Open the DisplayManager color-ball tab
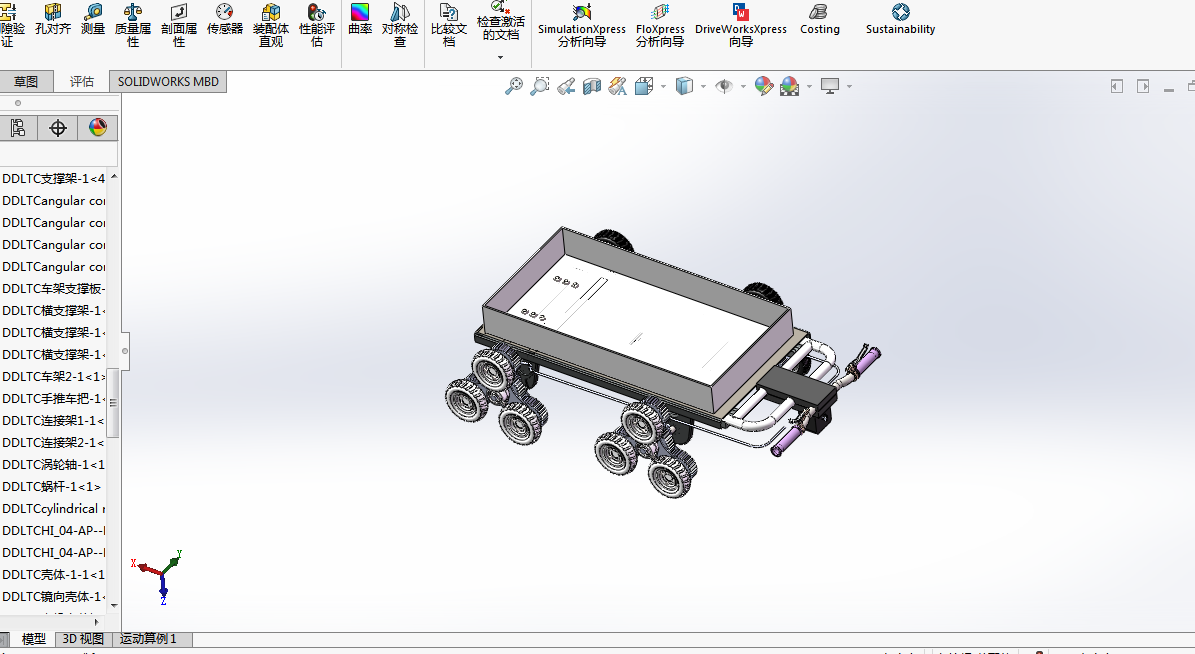The width and height of the screenshot is (1195, 654). (98, 128)
